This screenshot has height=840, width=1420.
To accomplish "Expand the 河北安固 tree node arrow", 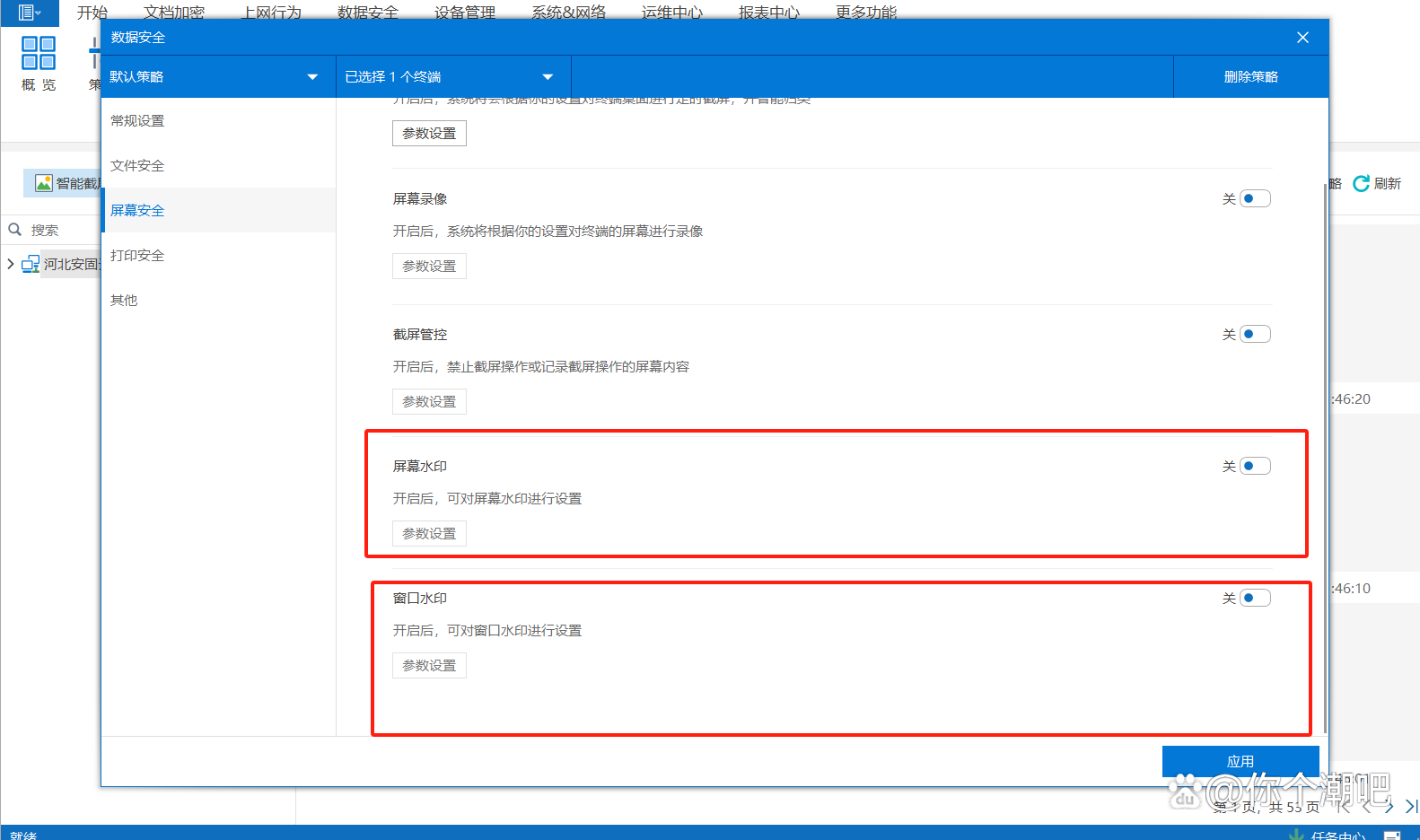I will tap(11, 264).
